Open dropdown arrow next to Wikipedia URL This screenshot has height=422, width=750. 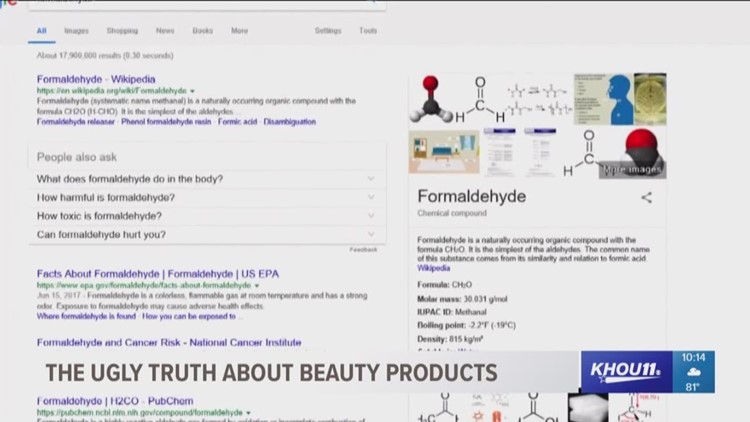[192, 91]
